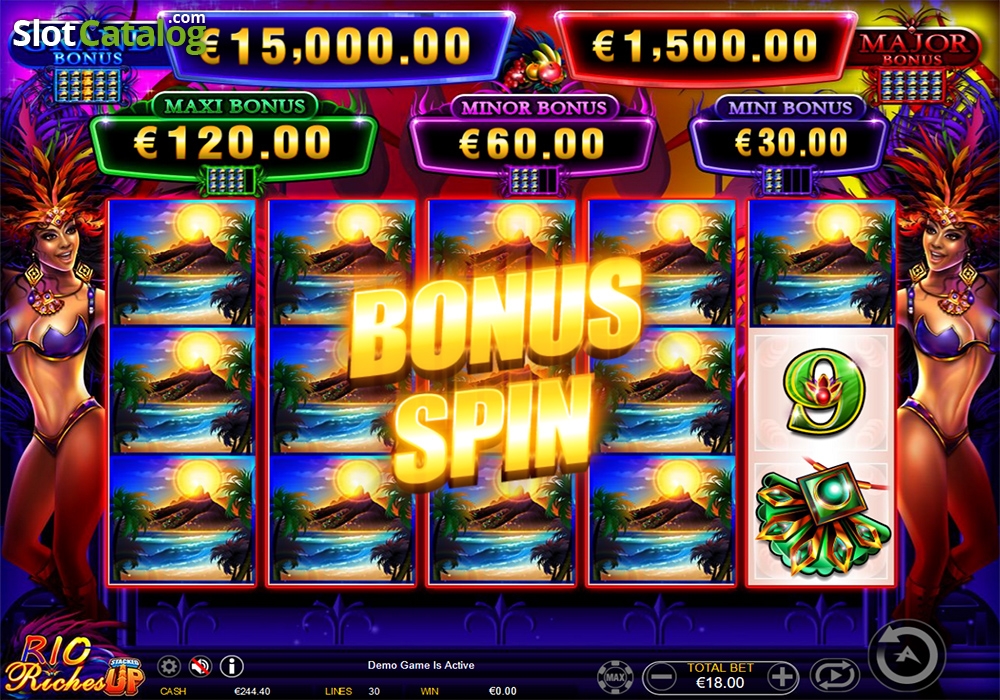Increase total bet with plus button
The height and width of the screenshot is (700, 1000).
[783, 676]
